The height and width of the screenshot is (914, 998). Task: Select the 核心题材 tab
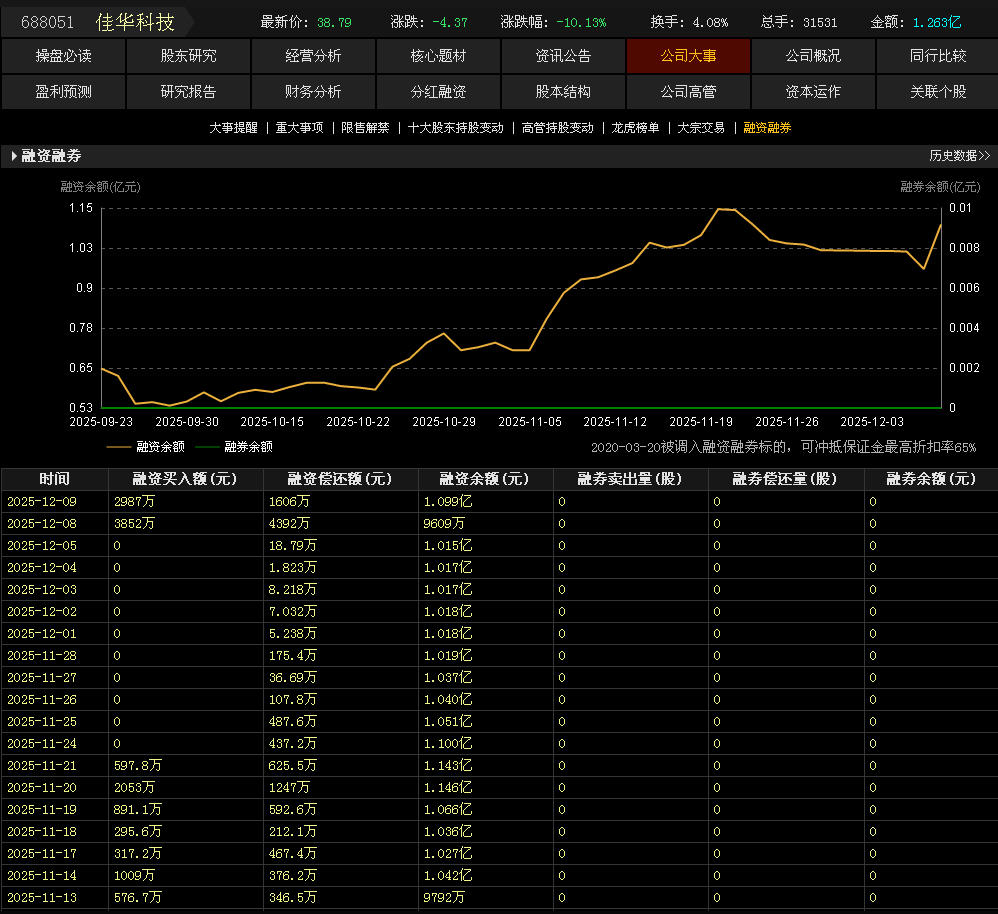pos(438,56)
